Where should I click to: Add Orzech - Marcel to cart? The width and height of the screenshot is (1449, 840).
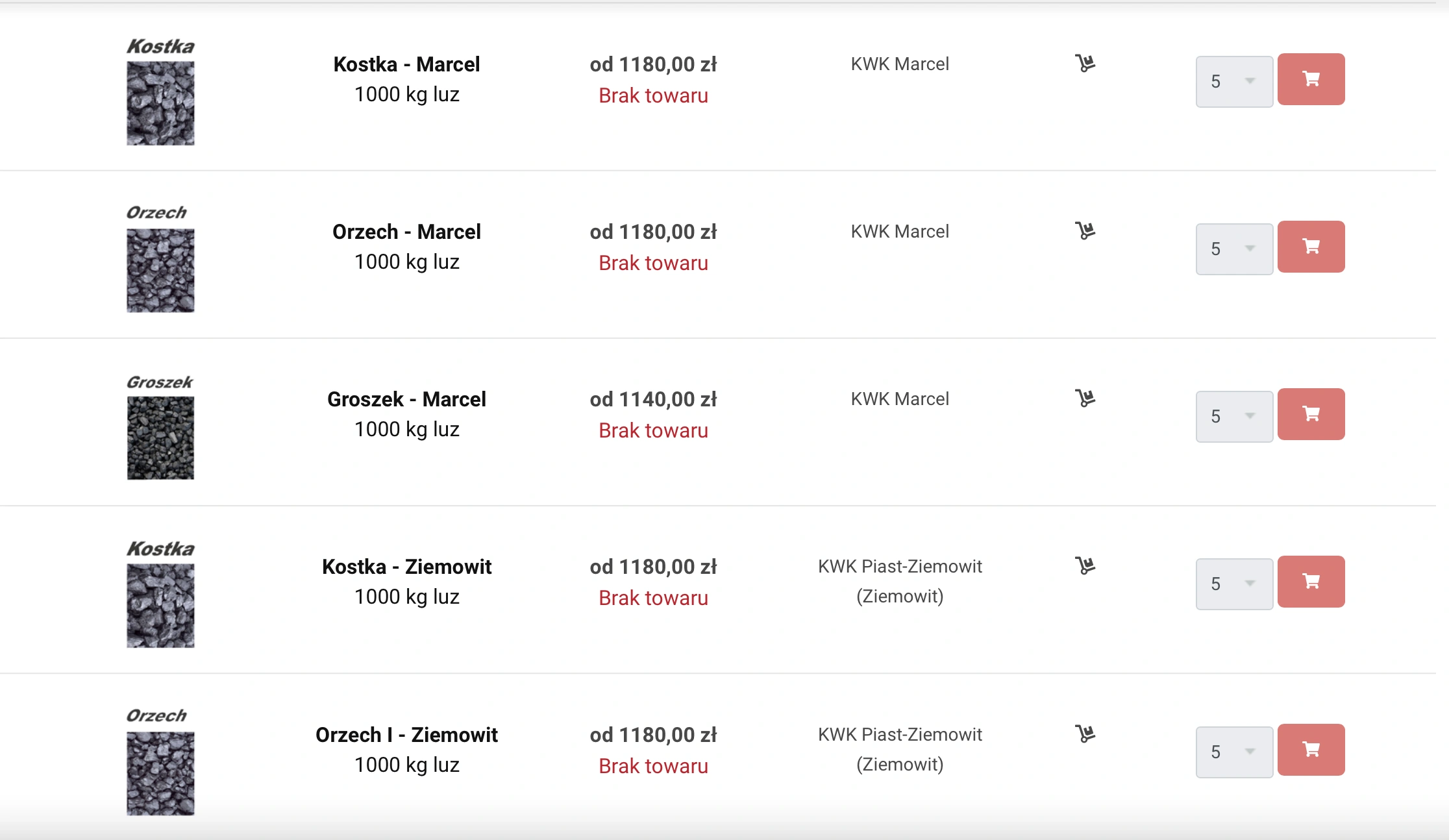[x=1311, y=247]
